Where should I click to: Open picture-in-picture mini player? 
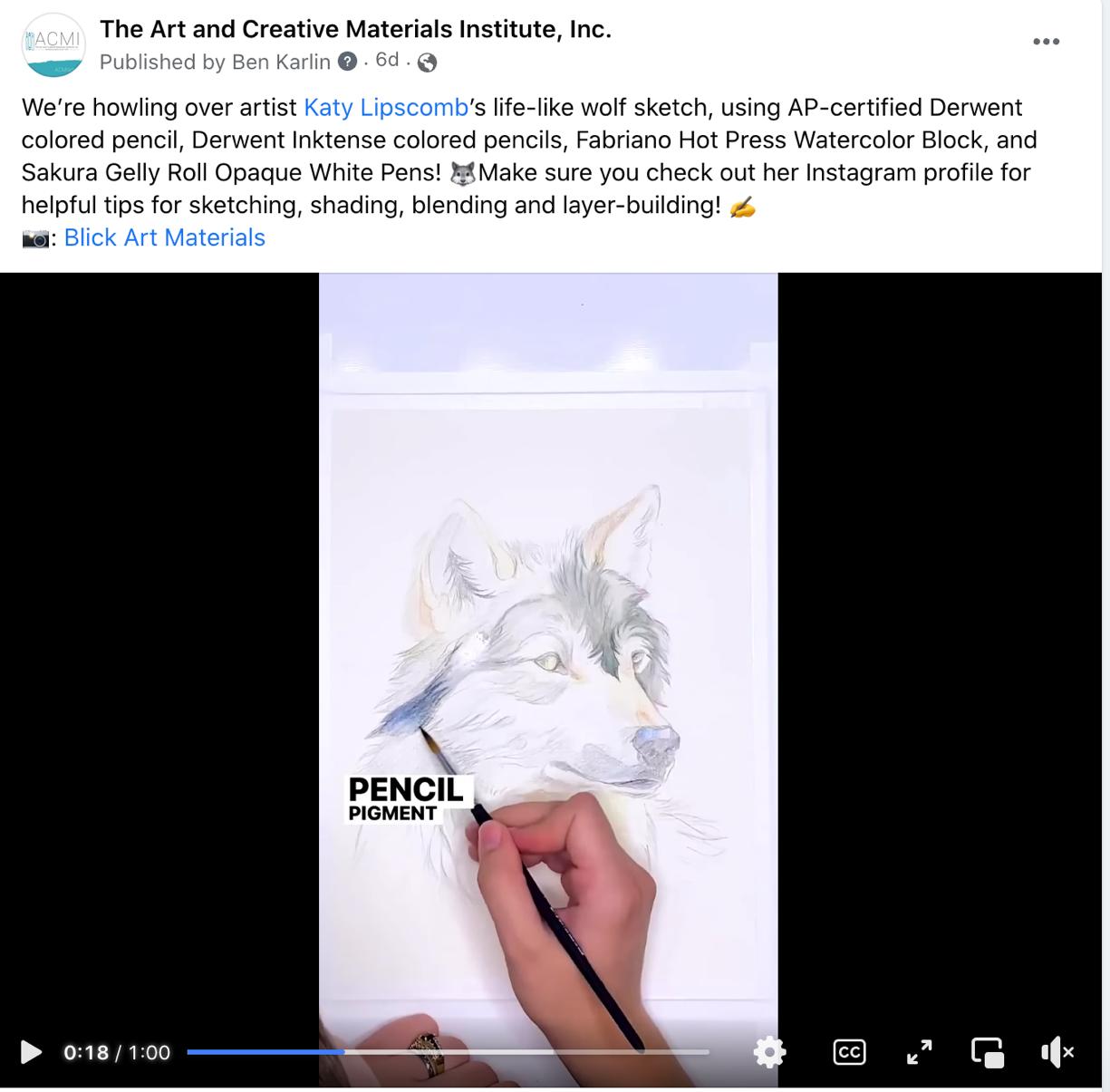pyautogui.click(x=988, y=1052)
